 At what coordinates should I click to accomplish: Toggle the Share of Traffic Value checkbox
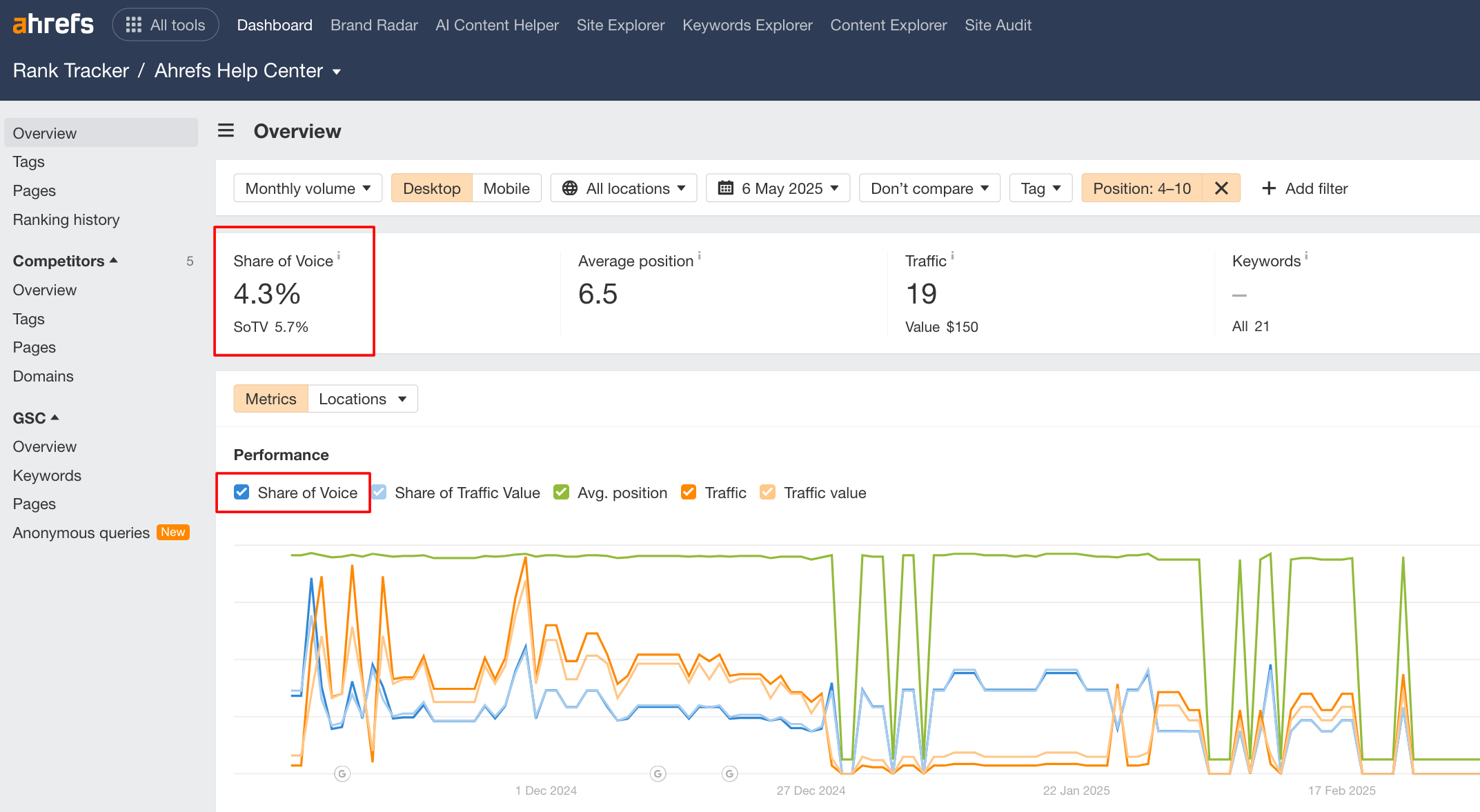tap(379, 492)
